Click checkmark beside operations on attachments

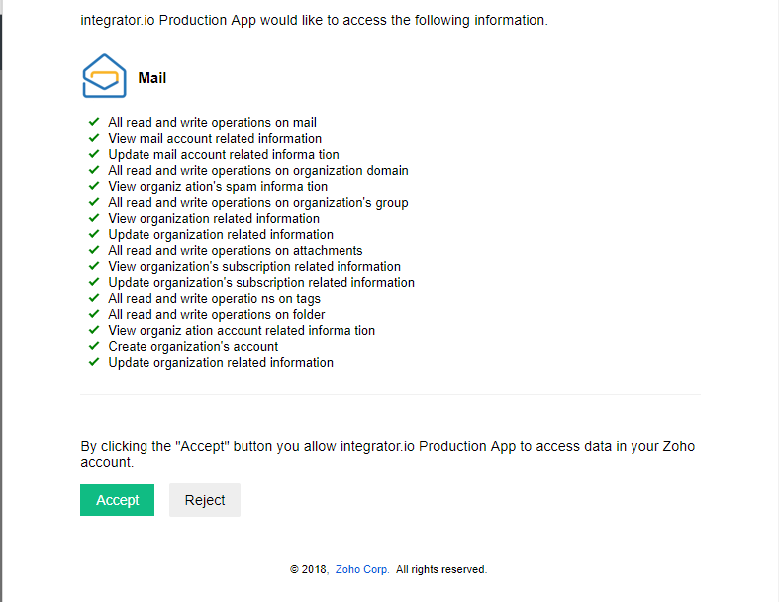94,250
